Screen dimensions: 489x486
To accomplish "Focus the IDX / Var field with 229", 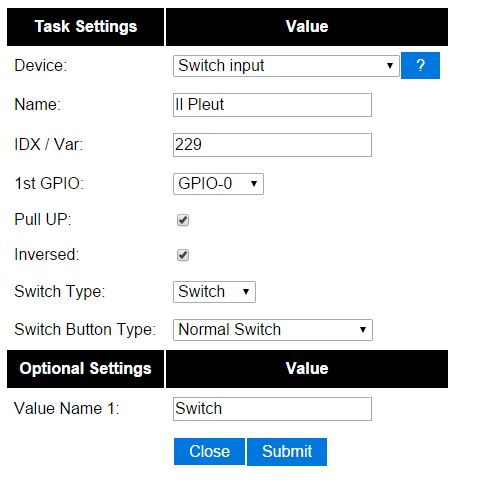I will click(x=272, y=145).
